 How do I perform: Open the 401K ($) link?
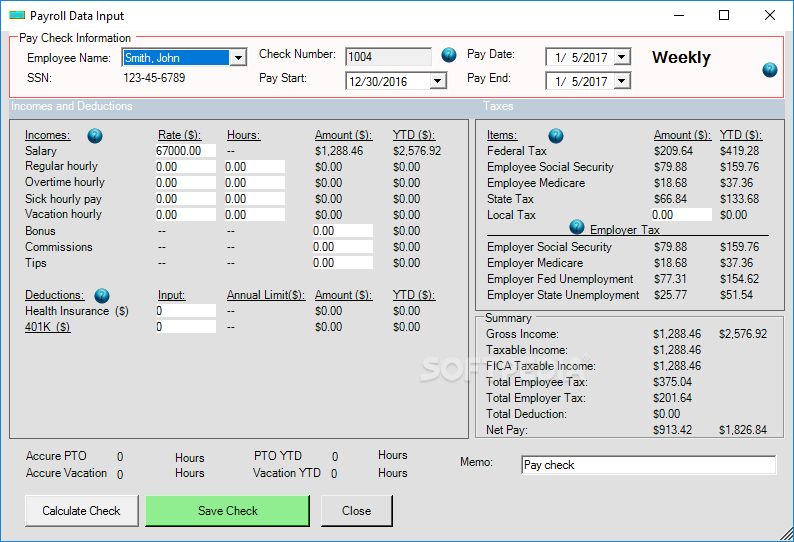coord(48,327)
